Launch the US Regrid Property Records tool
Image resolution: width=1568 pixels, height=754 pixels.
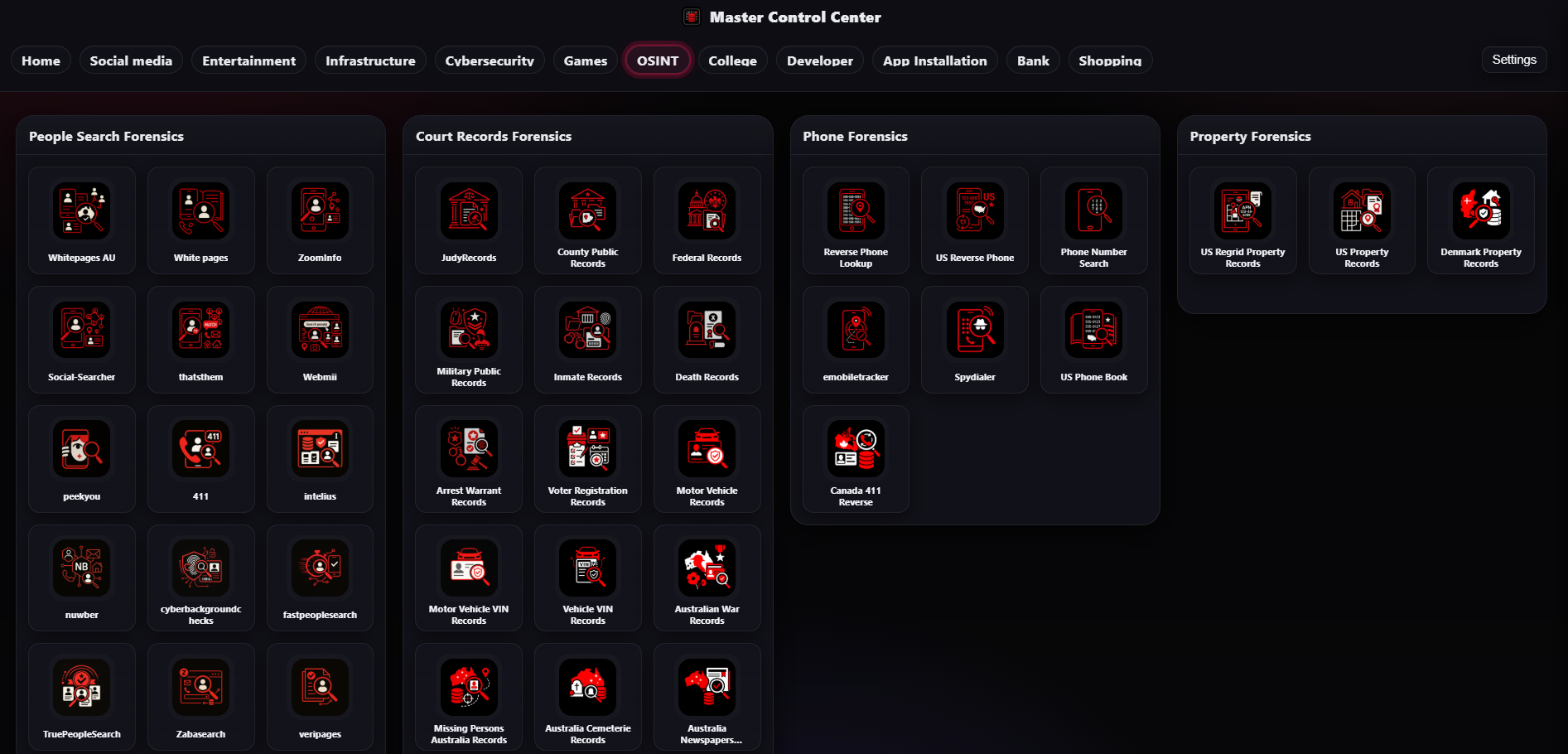pos(1242,220)
